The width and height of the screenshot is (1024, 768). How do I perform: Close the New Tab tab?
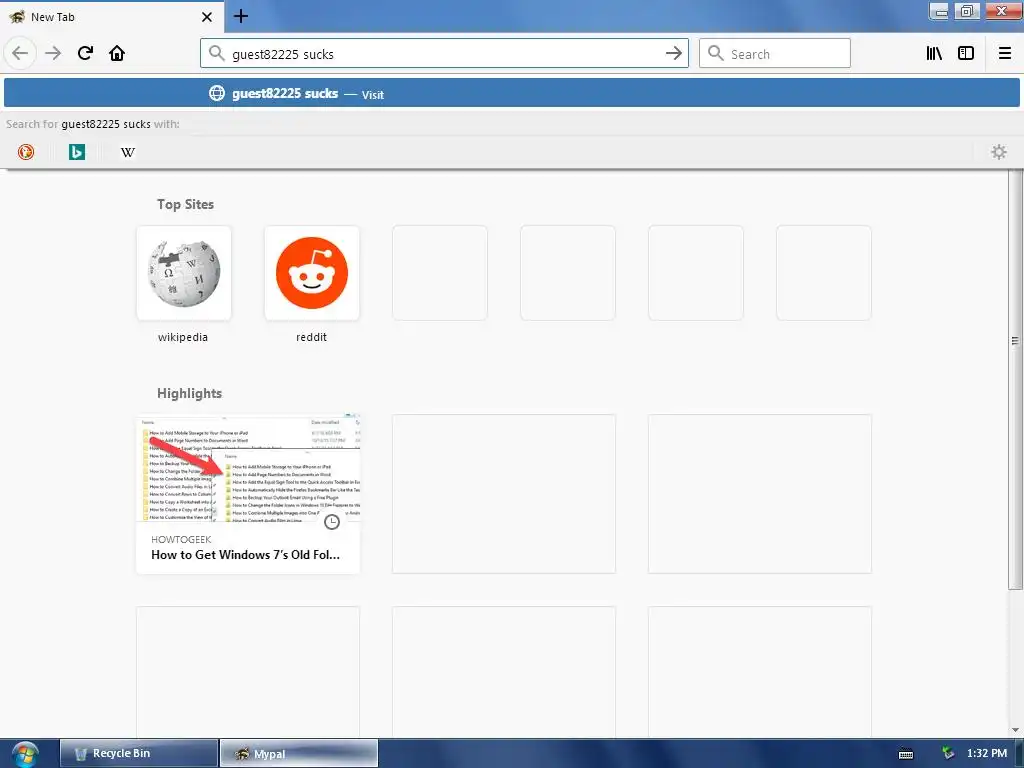tap(207, 17)
